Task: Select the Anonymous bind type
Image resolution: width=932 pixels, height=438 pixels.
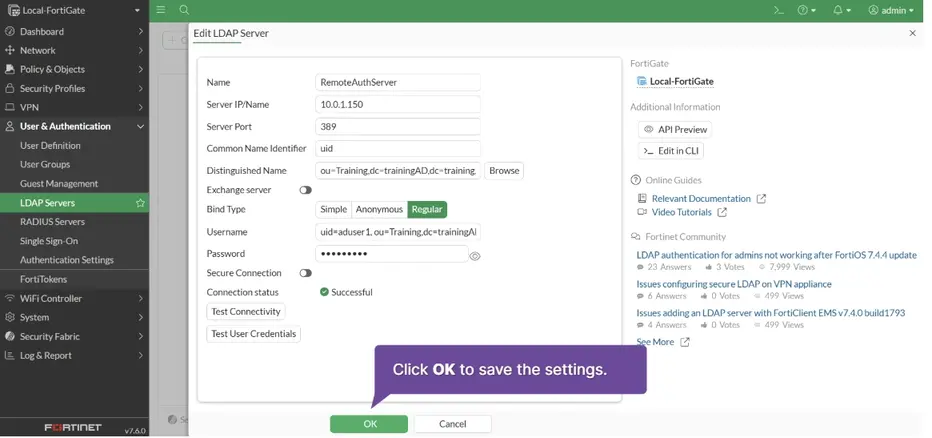Action: tap(379, 209)
